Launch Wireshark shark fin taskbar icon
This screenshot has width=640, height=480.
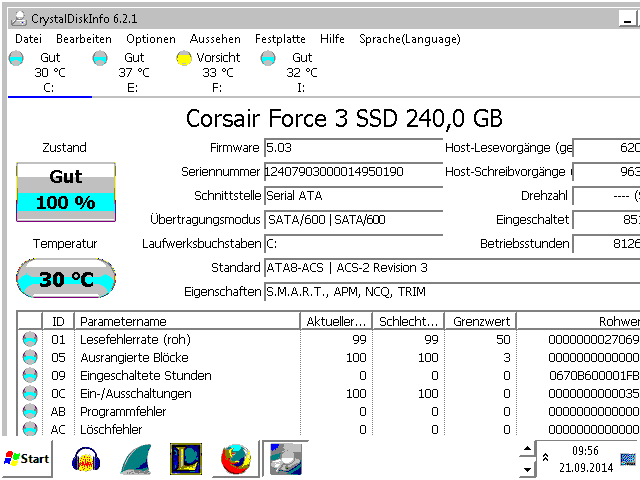(137, 459)
